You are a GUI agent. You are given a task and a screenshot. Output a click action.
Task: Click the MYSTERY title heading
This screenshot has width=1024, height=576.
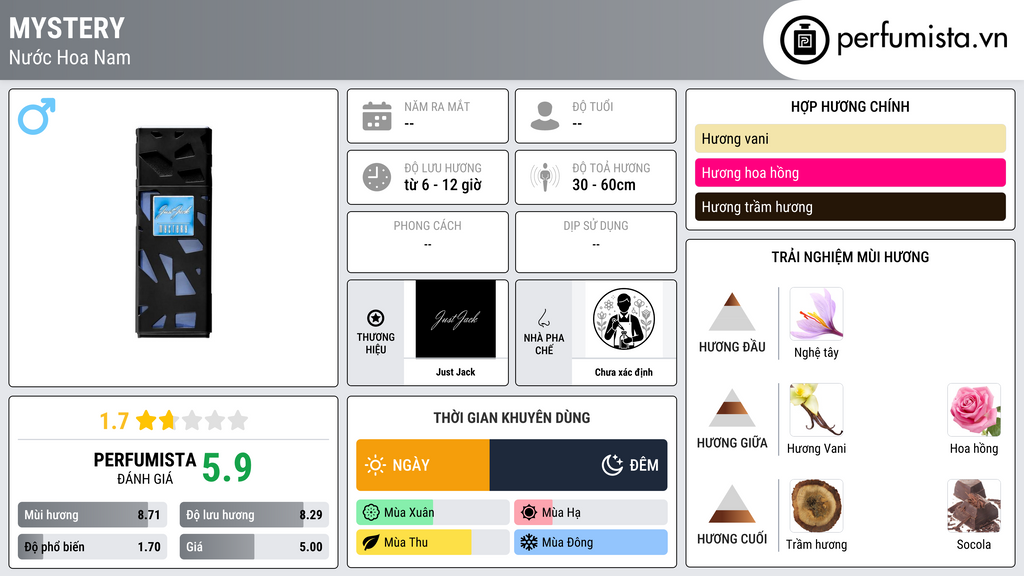coord(67,28)
